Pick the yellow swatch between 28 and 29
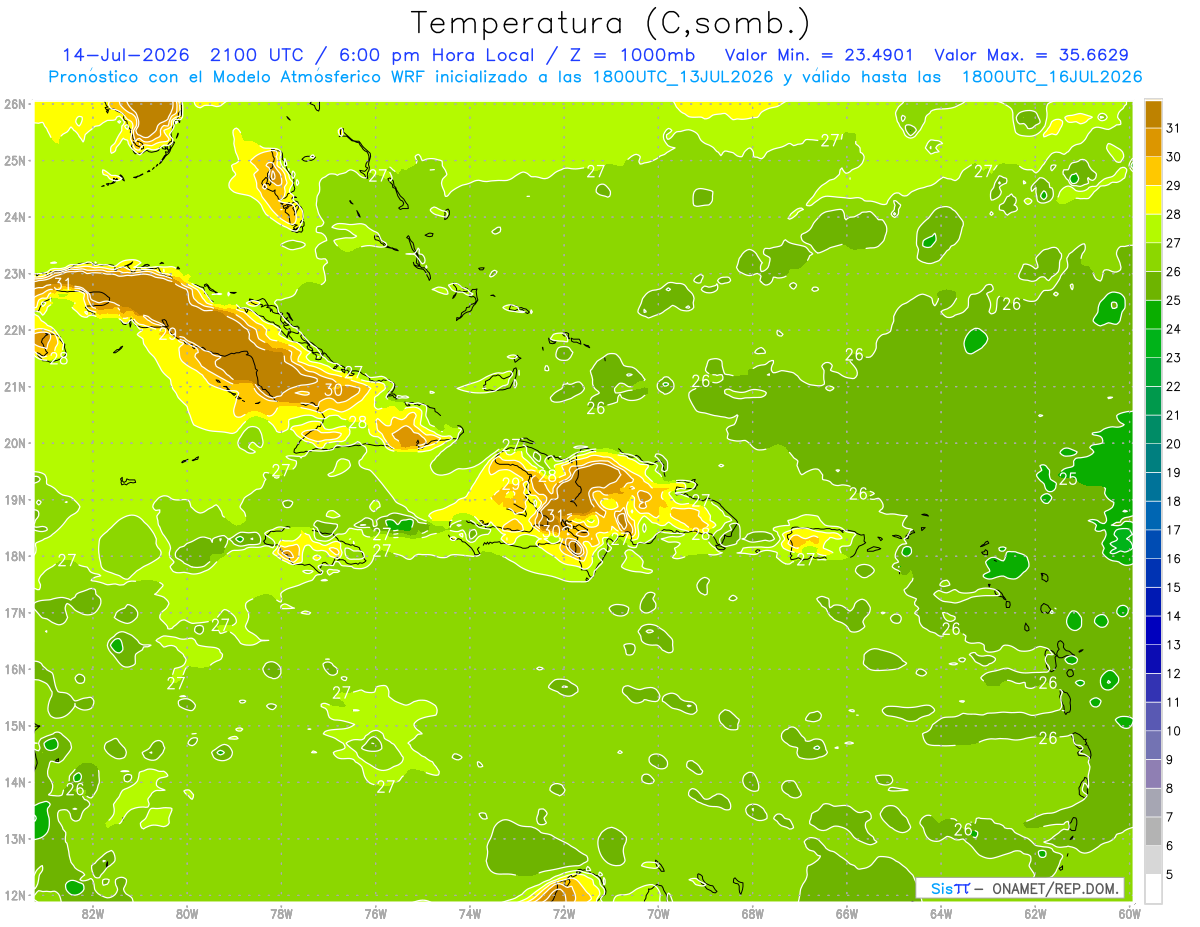The height and width of the screenshot is (927, 1200). click(x=1153, y=200)
